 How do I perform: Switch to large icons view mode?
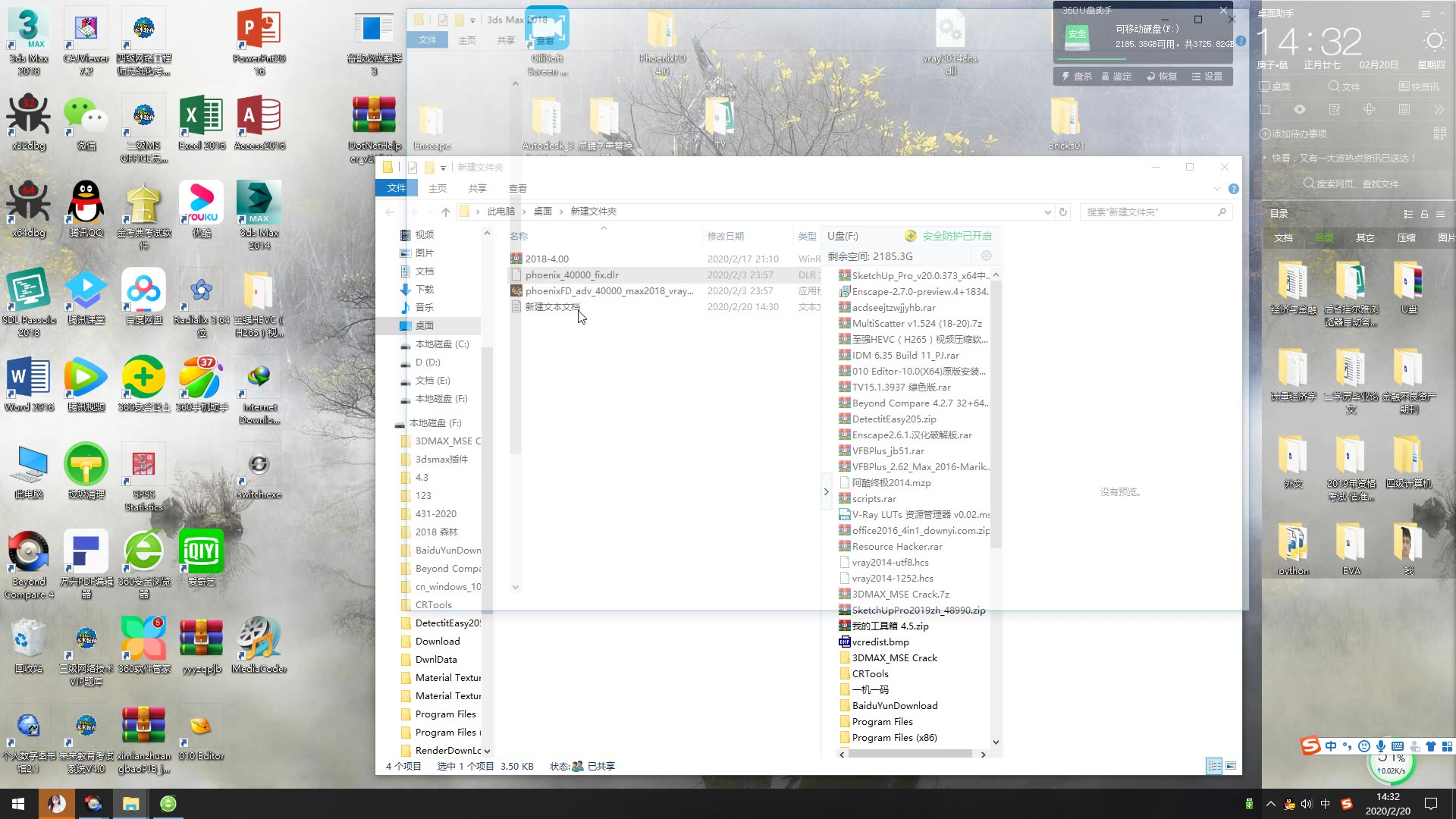[x=1231, y=767]
